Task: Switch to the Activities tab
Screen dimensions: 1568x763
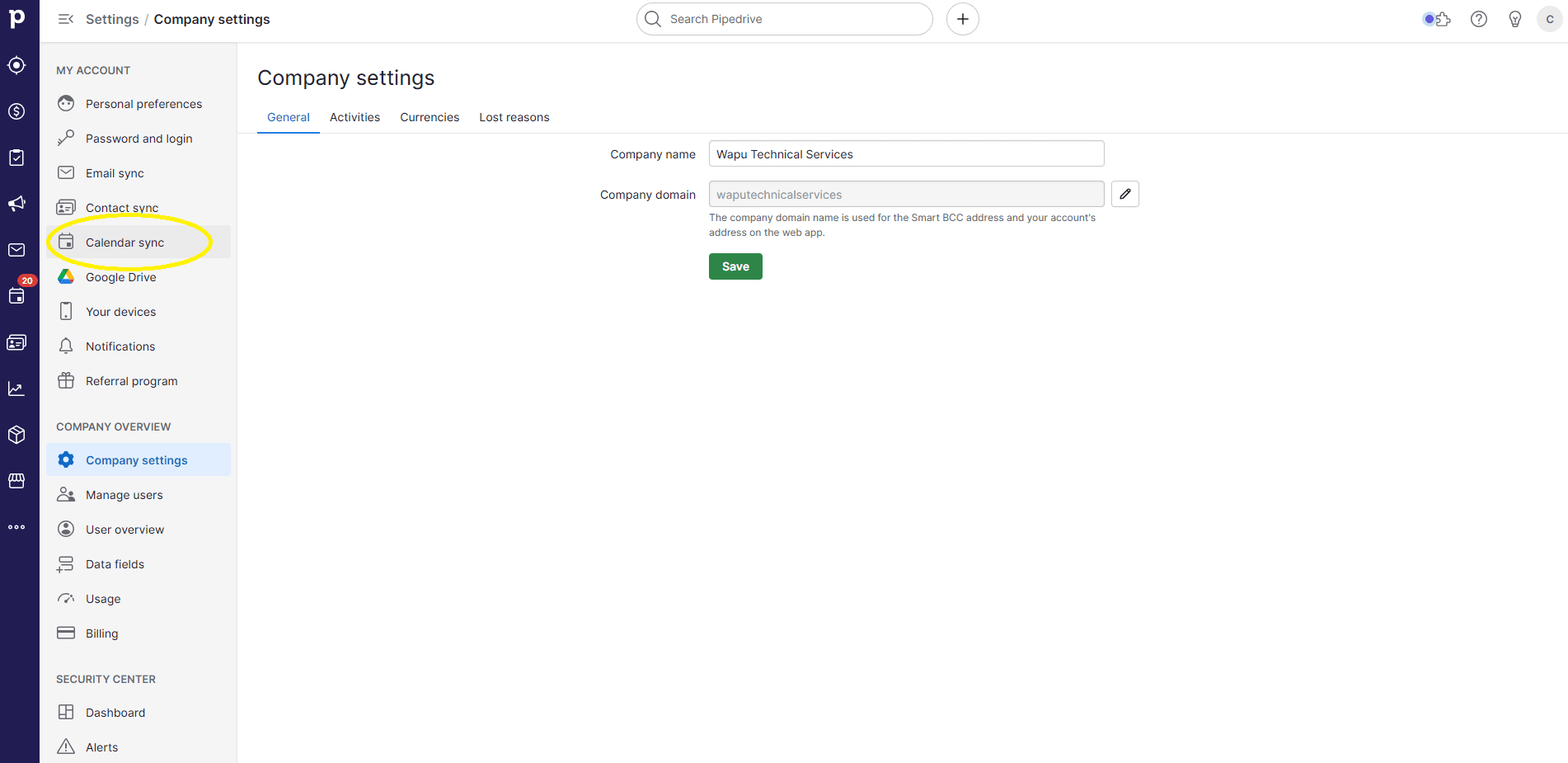Action: [x=354, y=117]
